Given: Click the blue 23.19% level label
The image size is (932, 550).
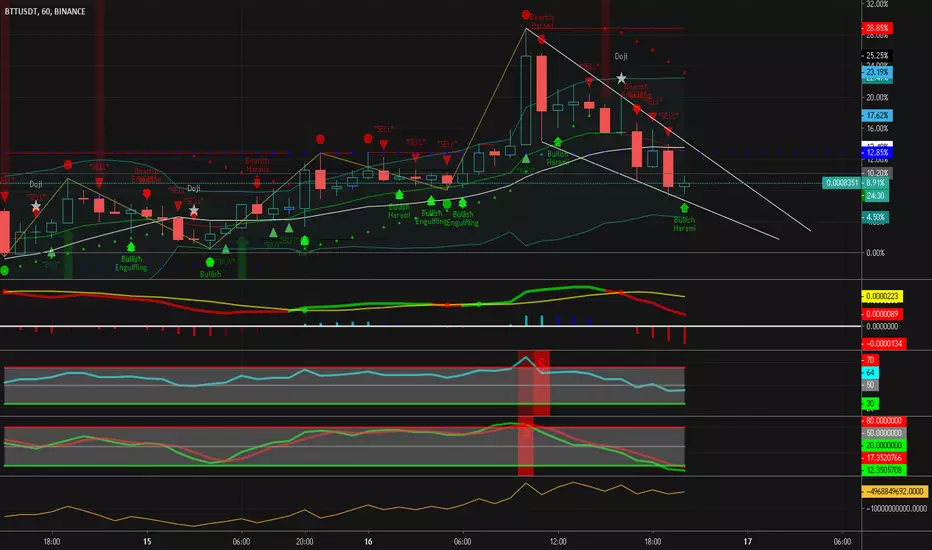Looking at the screenshot, I should [877, 72].
